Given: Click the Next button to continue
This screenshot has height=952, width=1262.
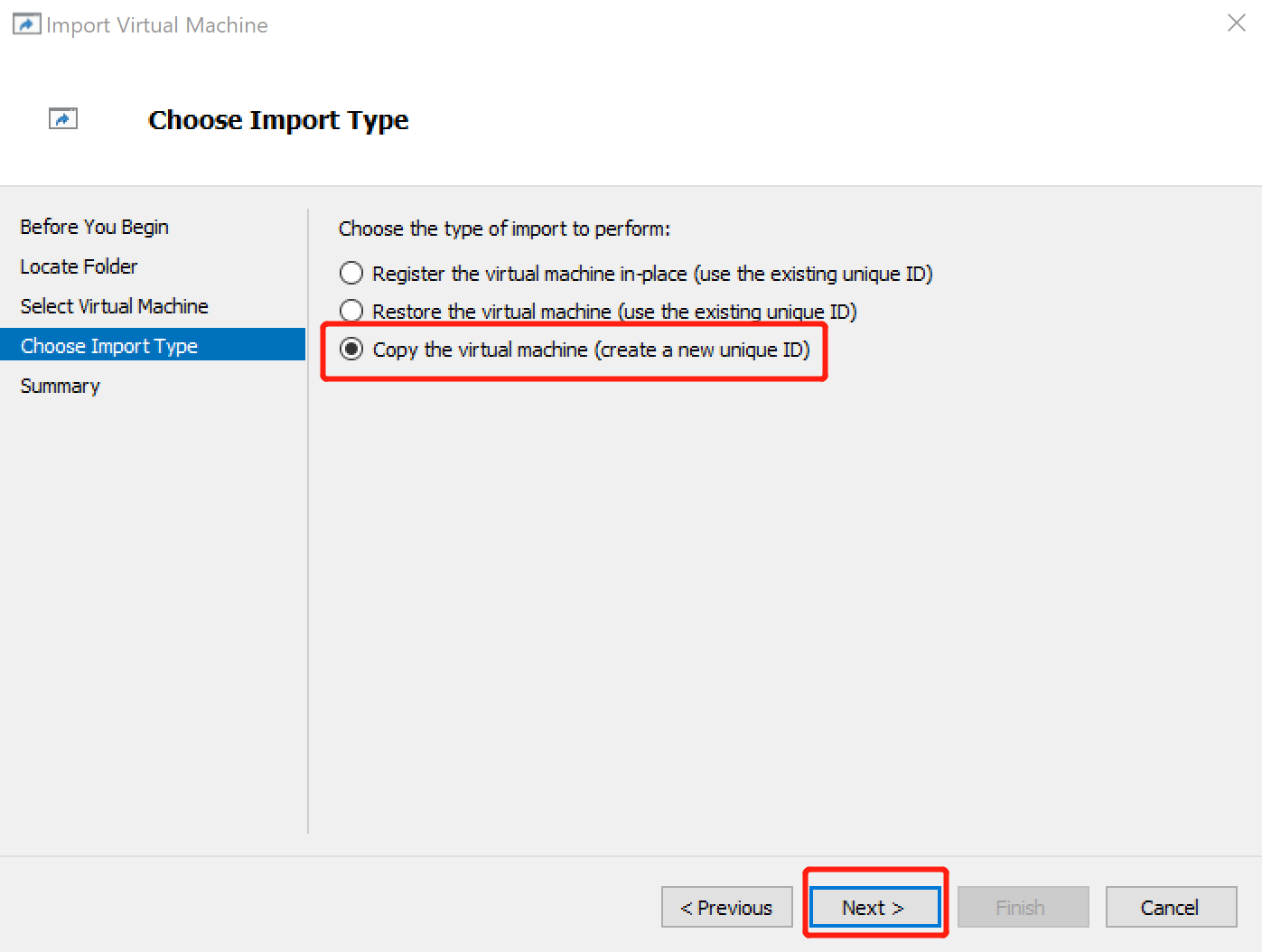Looking at the screenshot, I should point(874,907).
